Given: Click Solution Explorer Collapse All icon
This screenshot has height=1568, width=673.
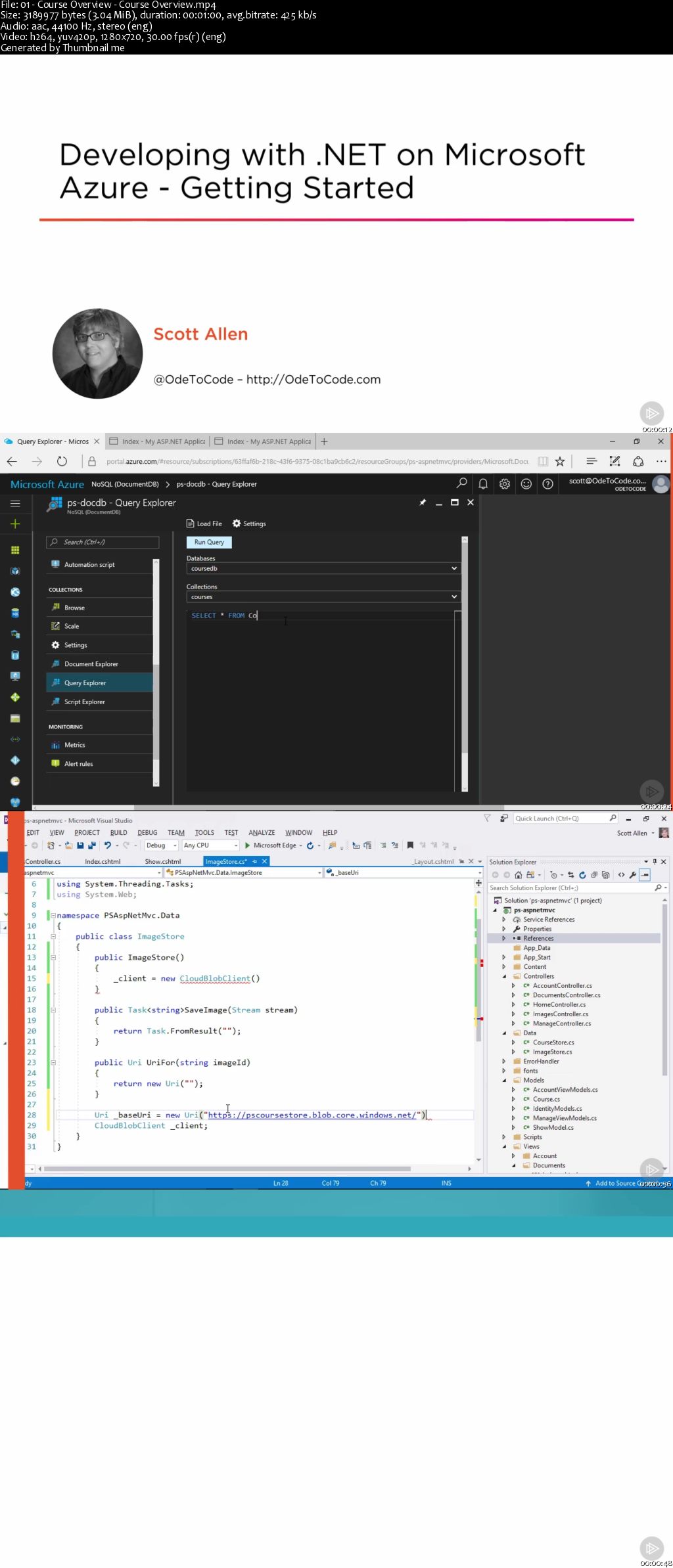Looking at the screenshot, I should pyautogui.click(x=594, y=874).
